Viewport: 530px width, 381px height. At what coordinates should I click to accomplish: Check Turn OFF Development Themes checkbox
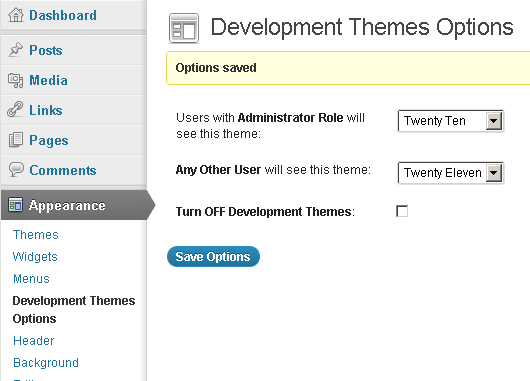(402, 211)
